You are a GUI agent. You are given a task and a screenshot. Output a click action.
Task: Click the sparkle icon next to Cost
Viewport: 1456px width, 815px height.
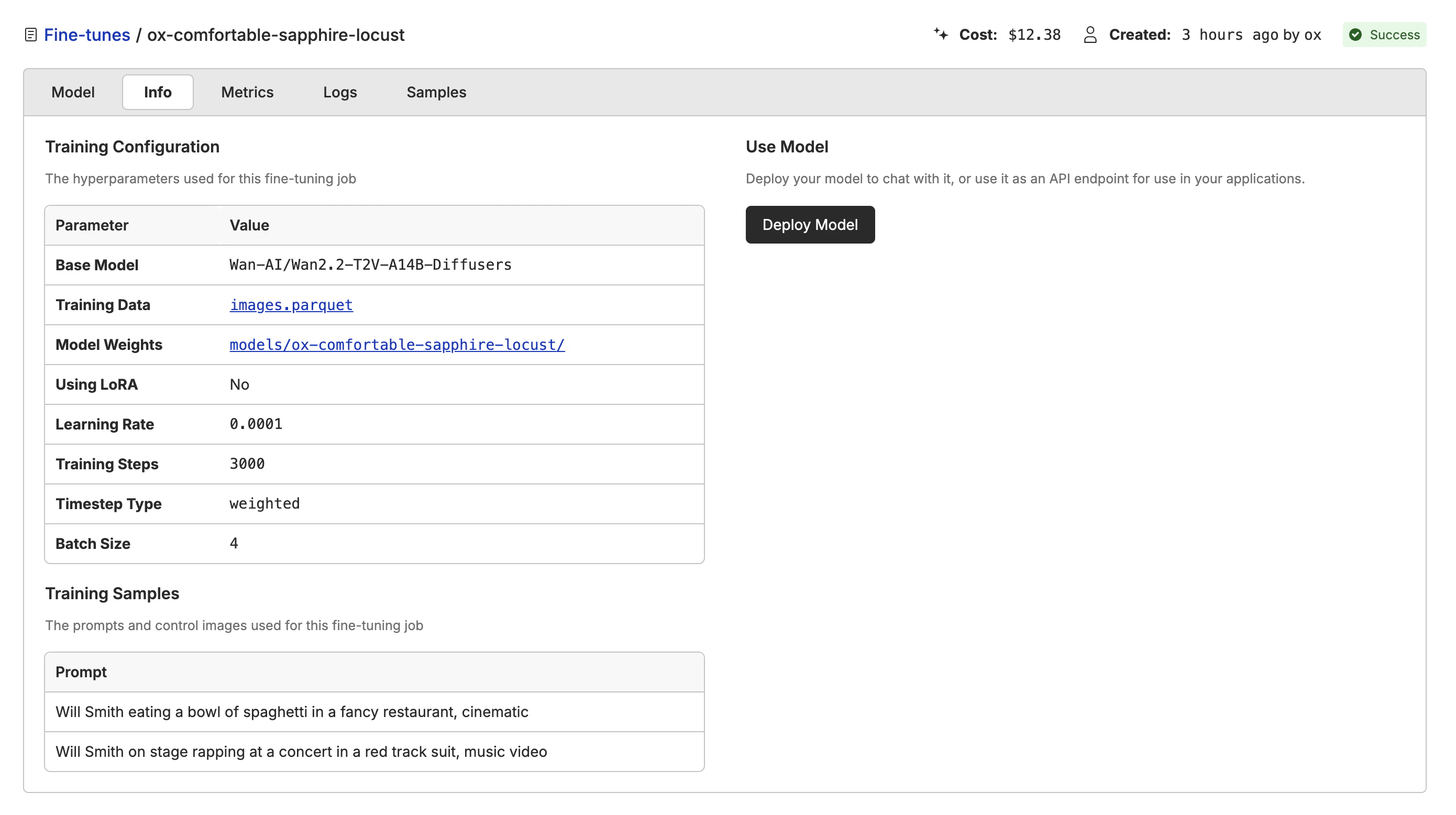point(941,35)
